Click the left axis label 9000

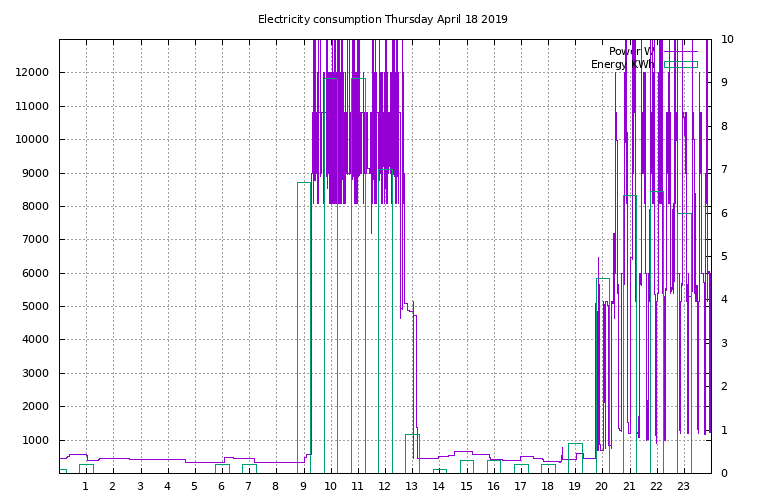tap(35, 173)
